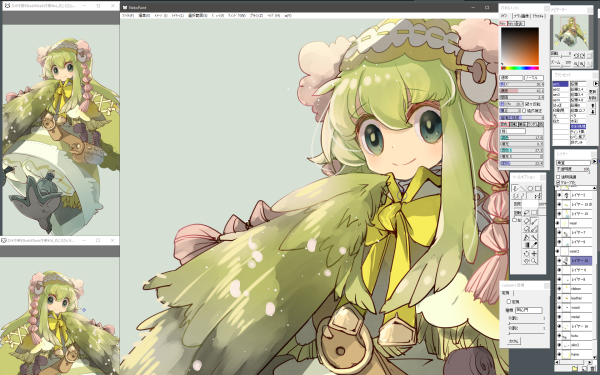Select the gradient fill tool
The image size is (600, 375).
click(527, 245)
